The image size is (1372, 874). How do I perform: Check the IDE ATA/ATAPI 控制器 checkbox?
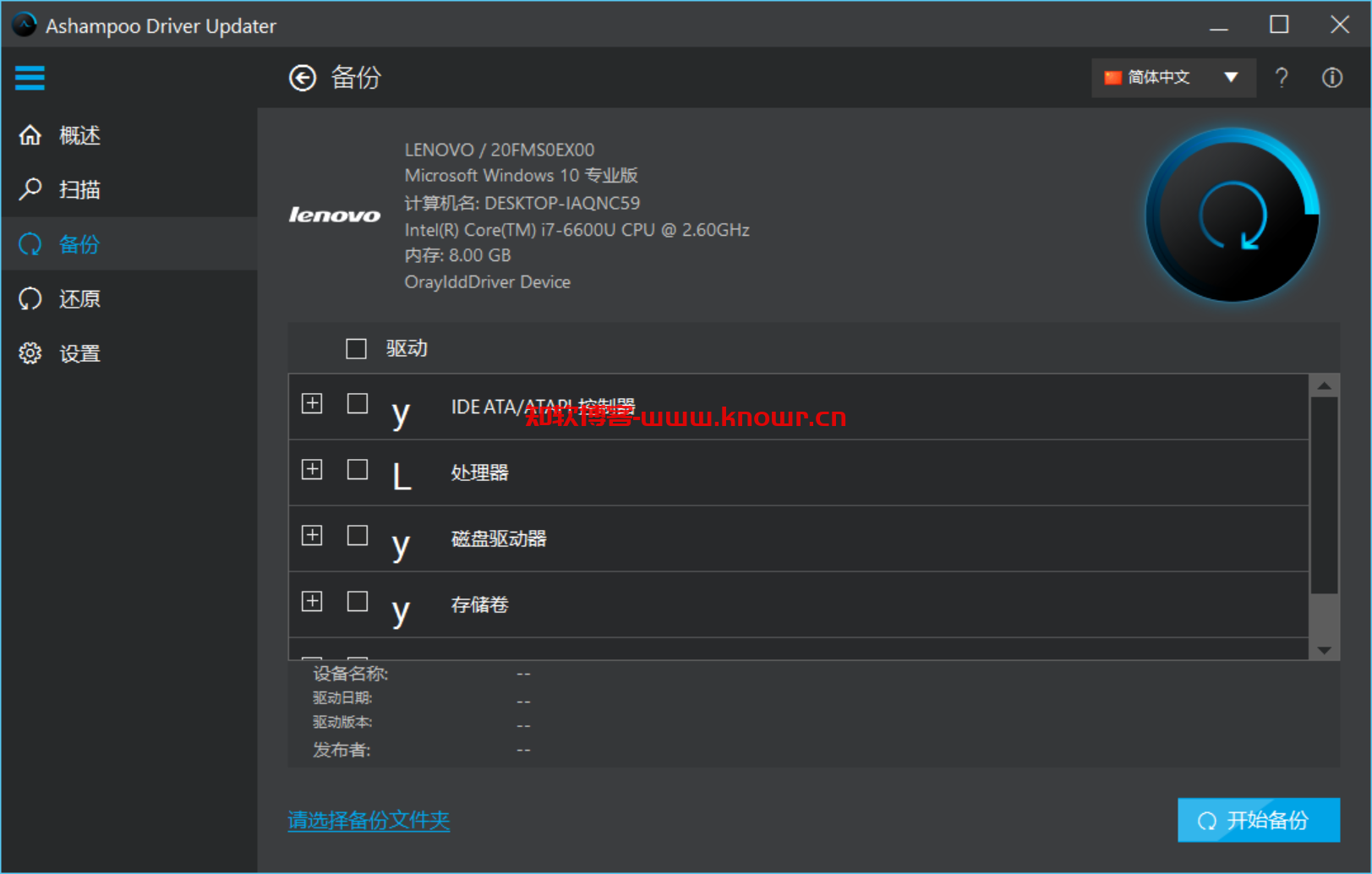[x=358, y=403]
